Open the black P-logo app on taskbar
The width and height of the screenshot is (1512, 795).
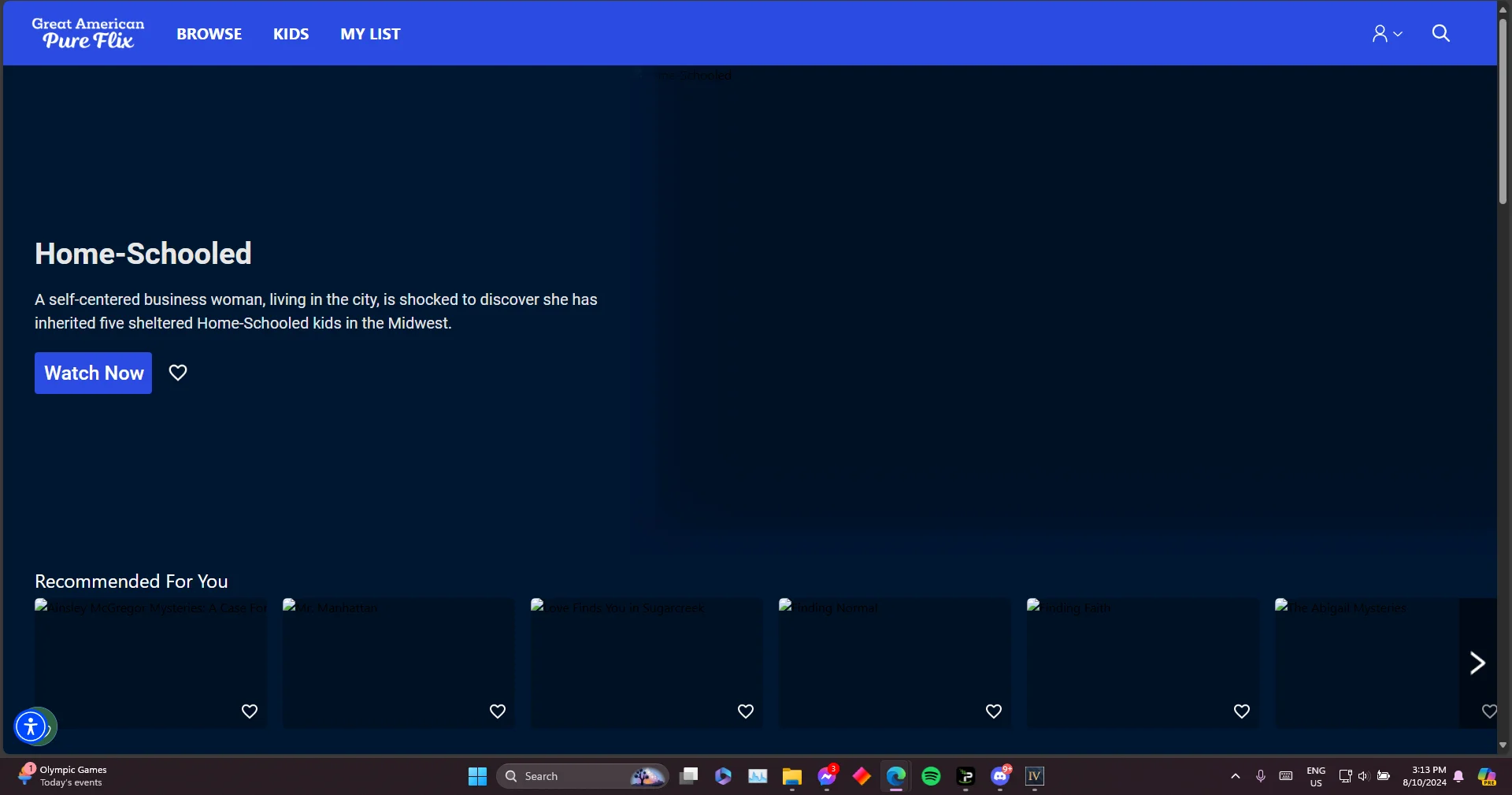tap(965, 777)
